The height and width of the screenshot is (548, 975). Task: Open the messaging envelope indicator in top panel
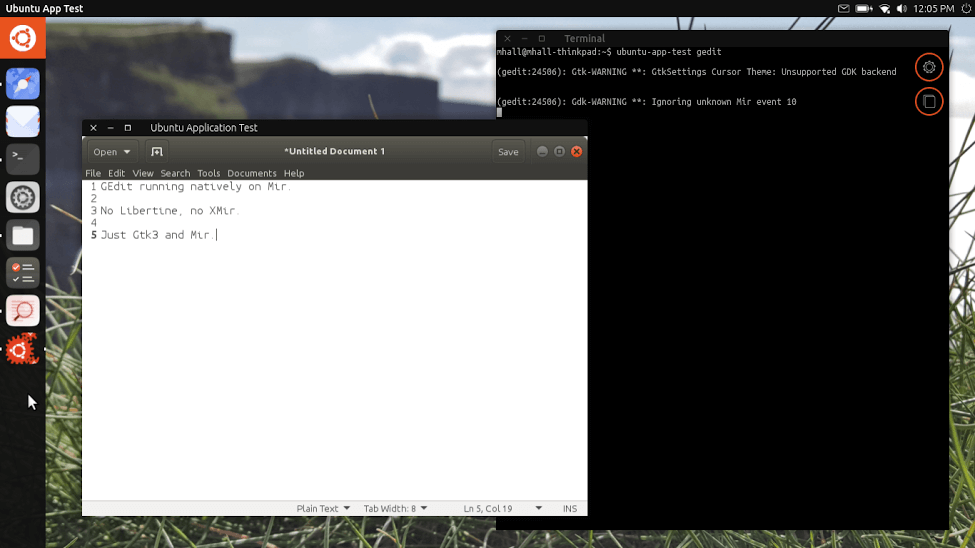pos(843,9)
